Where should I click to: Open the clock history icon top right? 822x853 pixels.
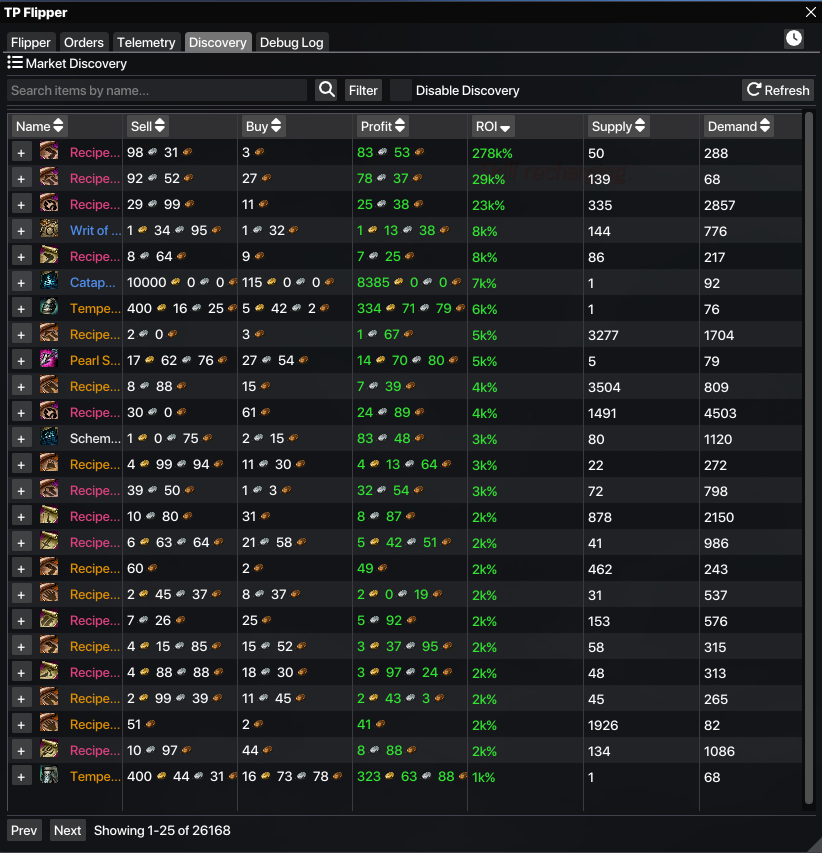pyautogui.click(x=793, y=38)
